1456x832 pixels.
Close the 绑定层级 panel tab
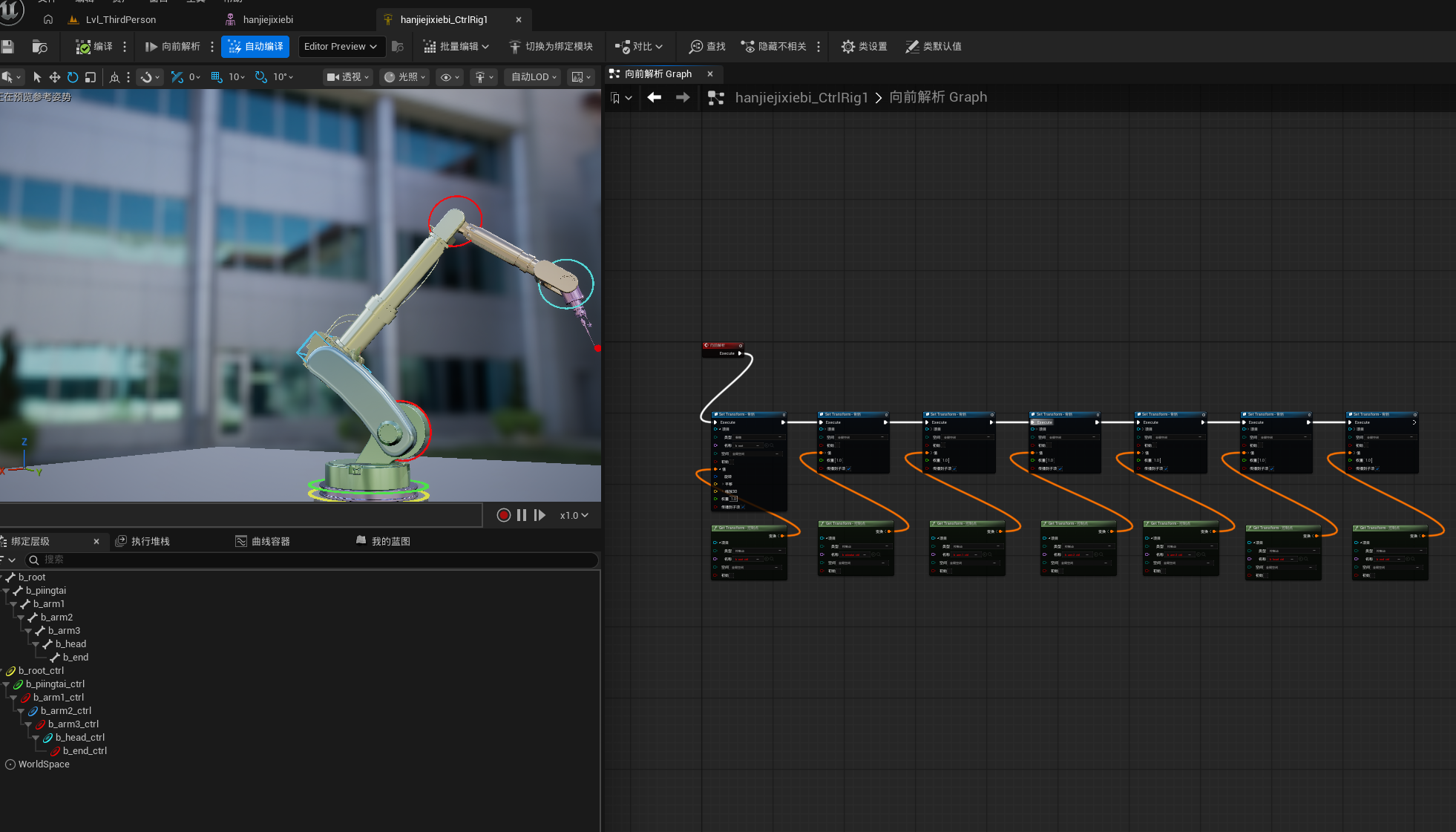[x=96, y=542]
